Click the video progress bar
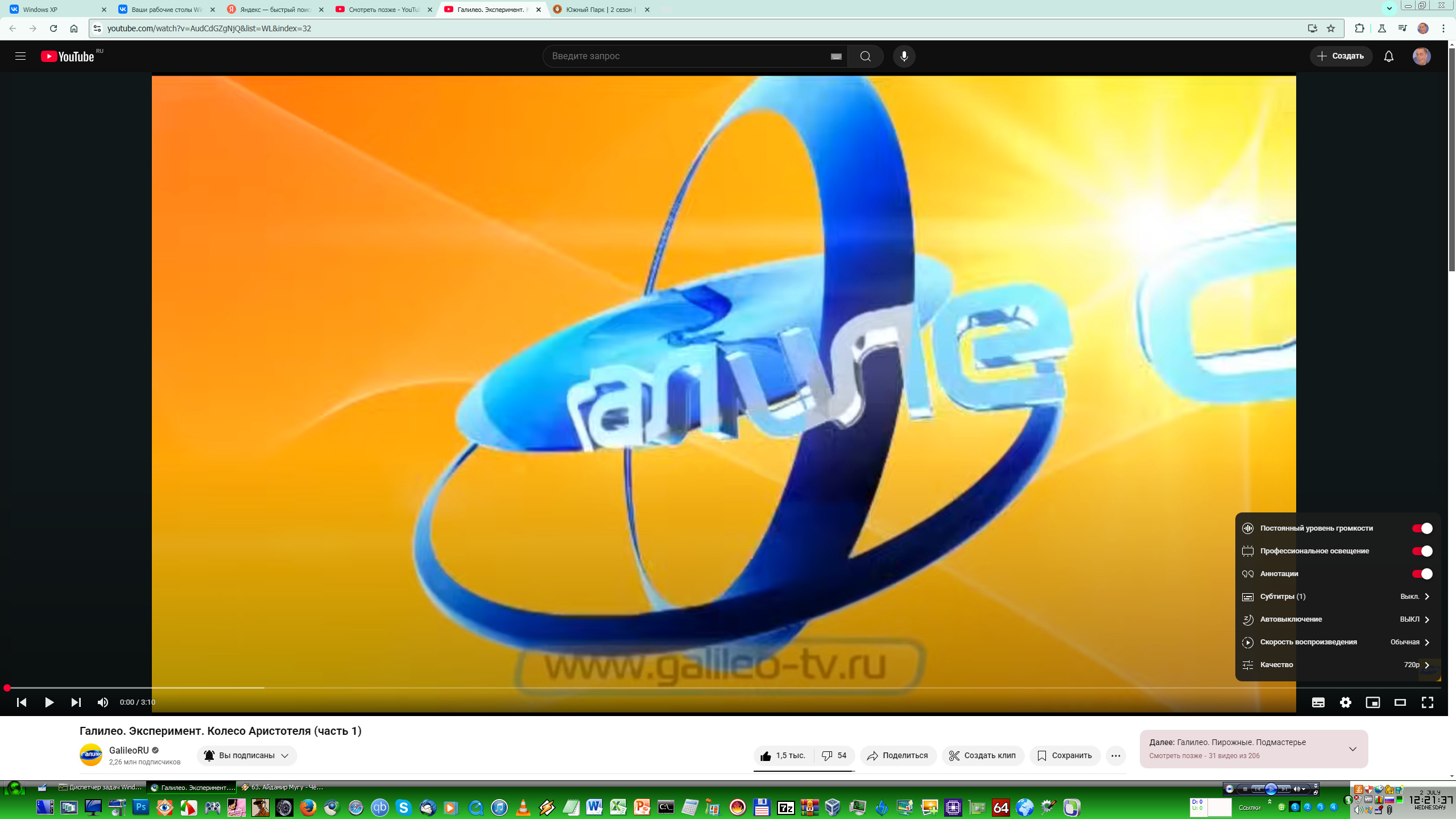Image resolution: width=1456 pixels, height=819 pixels. pyautogui.click(x=722, y=688)
